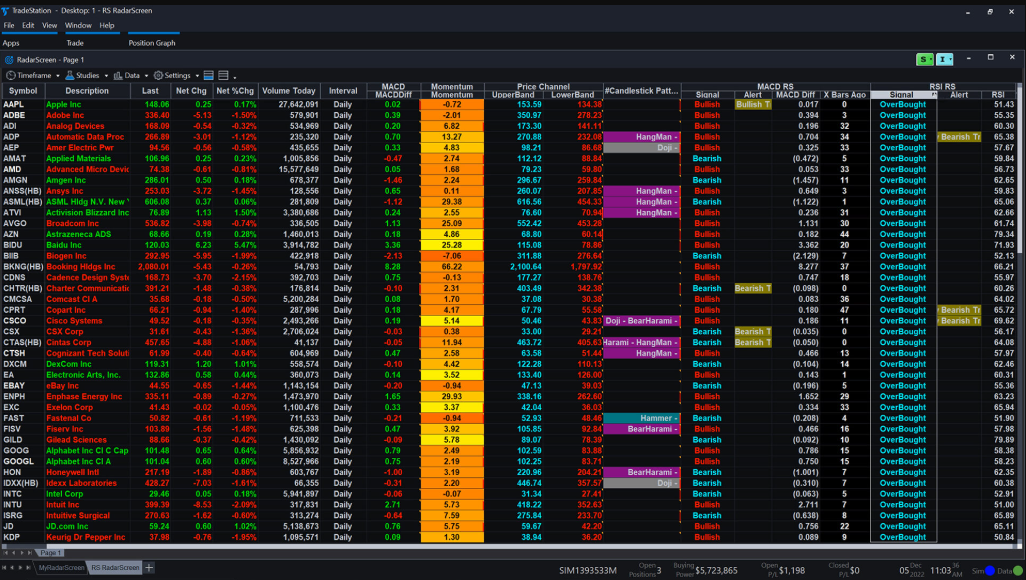Click CHTR Bearish MACD alert cell

click(x=752, y=288)
